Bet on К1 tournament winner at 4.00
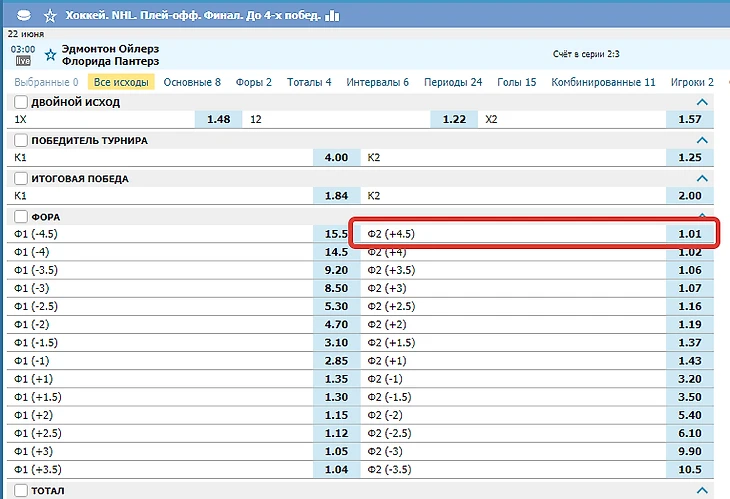730x499 pixels. coord(336,158)
